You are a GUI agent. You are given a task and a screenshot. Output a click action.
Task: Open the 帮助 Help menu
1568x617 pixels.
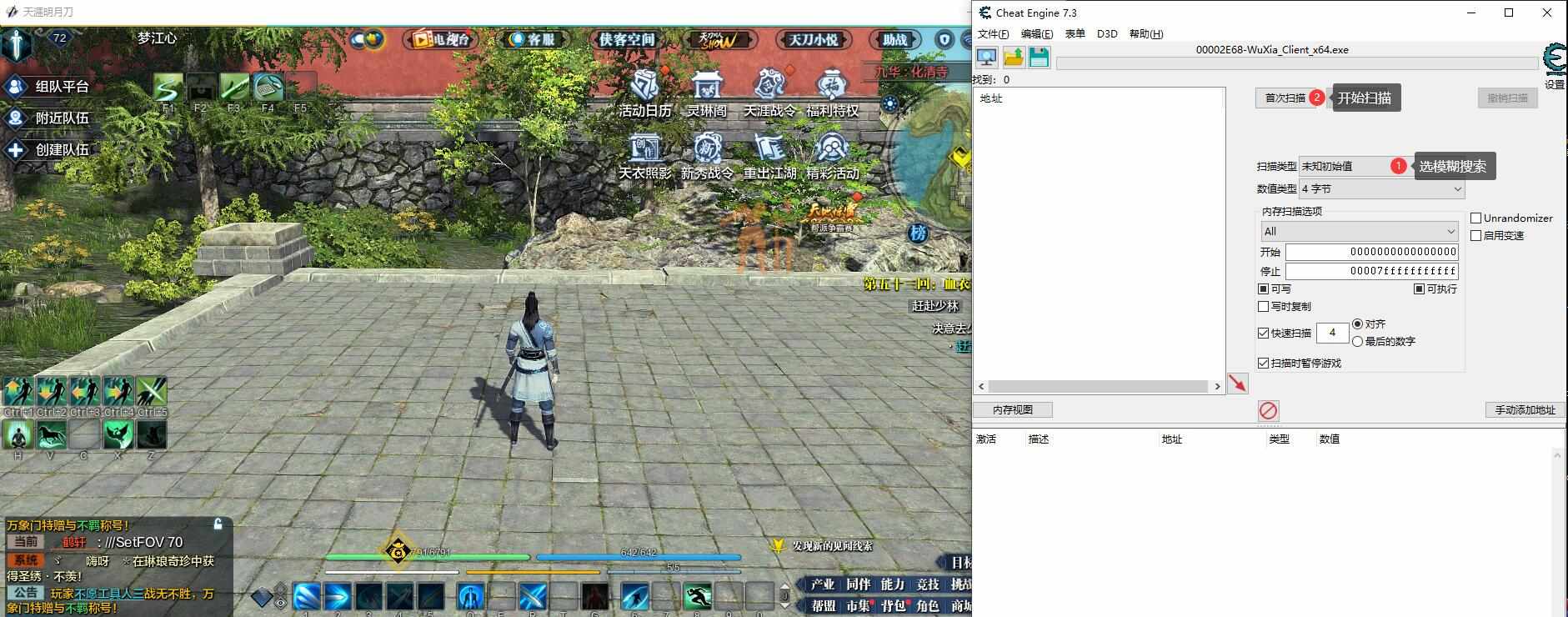(x=1145, y=34)
